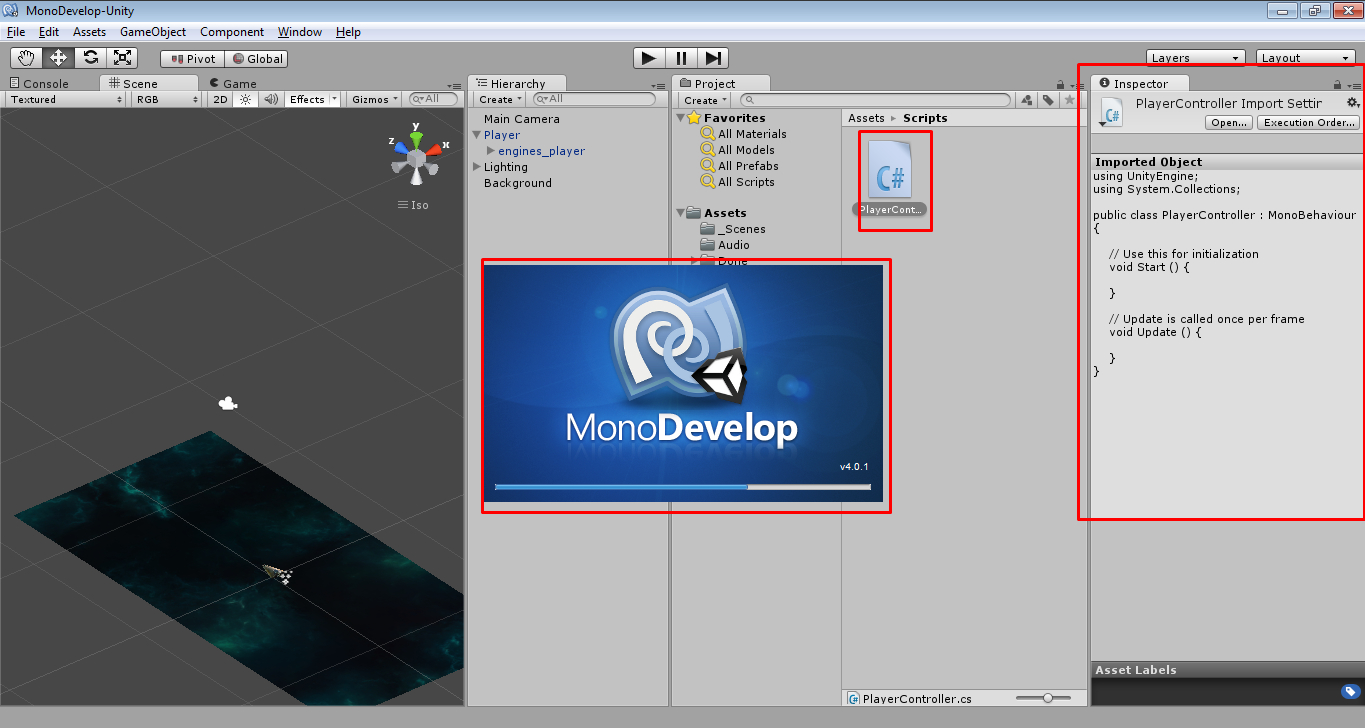
Task: Pause the game playback
Action: 681,58
